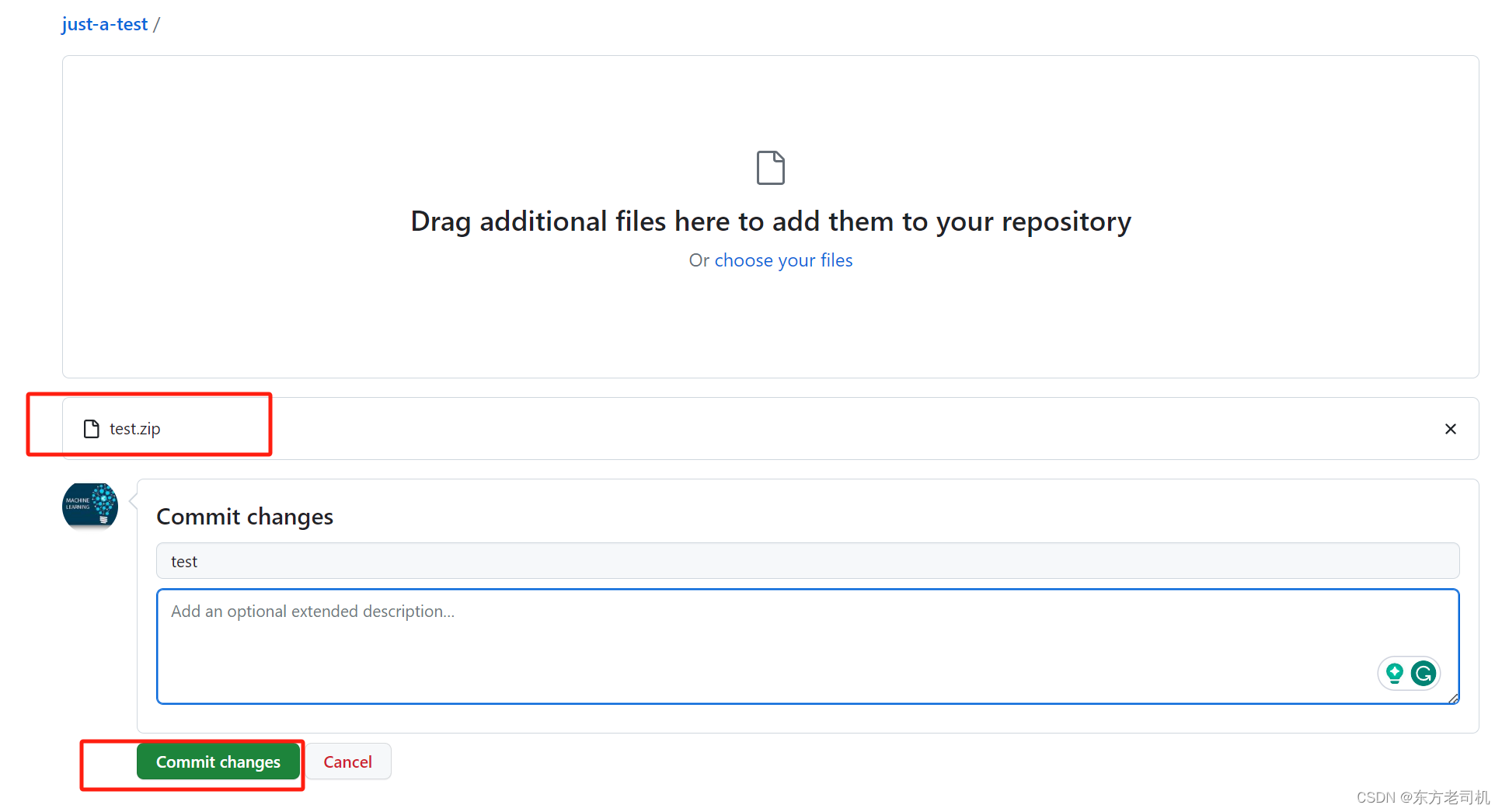Click the optional extended description textarea
The image size is (1502, 812).
point(807,646)
